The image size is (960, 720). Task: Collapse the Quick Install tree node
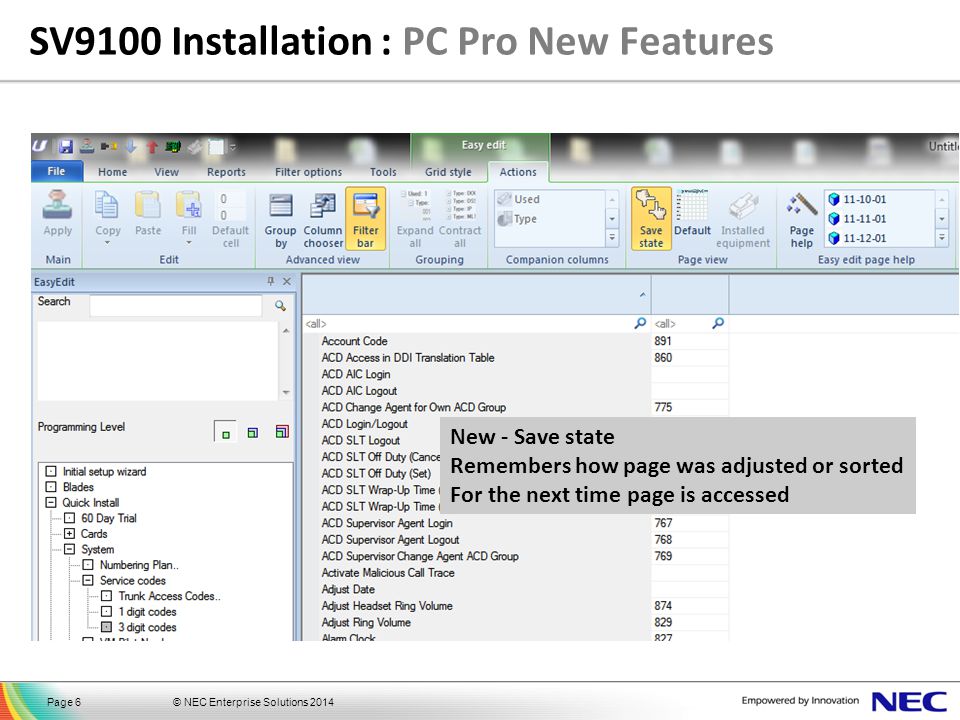51,503
